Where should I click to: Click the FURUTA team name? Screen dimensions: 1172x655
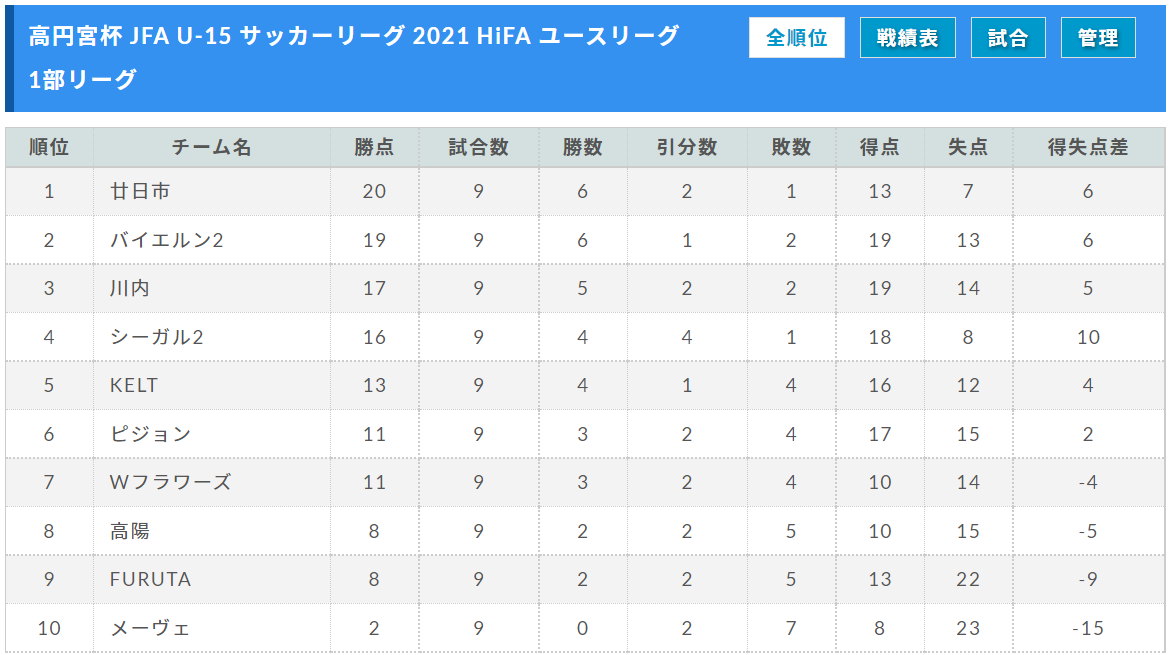point(150,579)
